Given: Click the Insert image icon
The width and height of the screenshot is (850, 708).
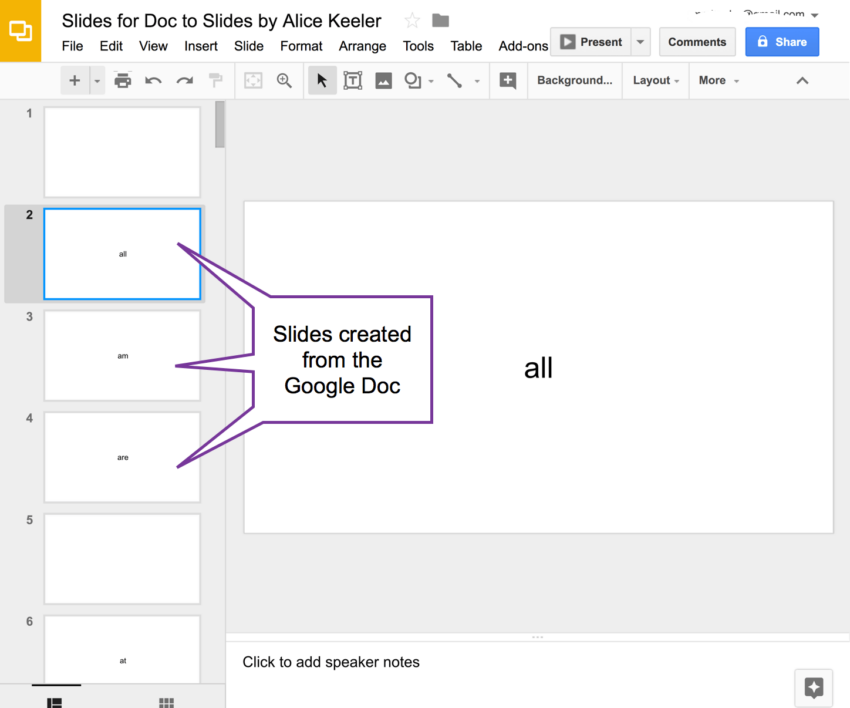Looking at the screenshot, I should click(x=384, y=81).
